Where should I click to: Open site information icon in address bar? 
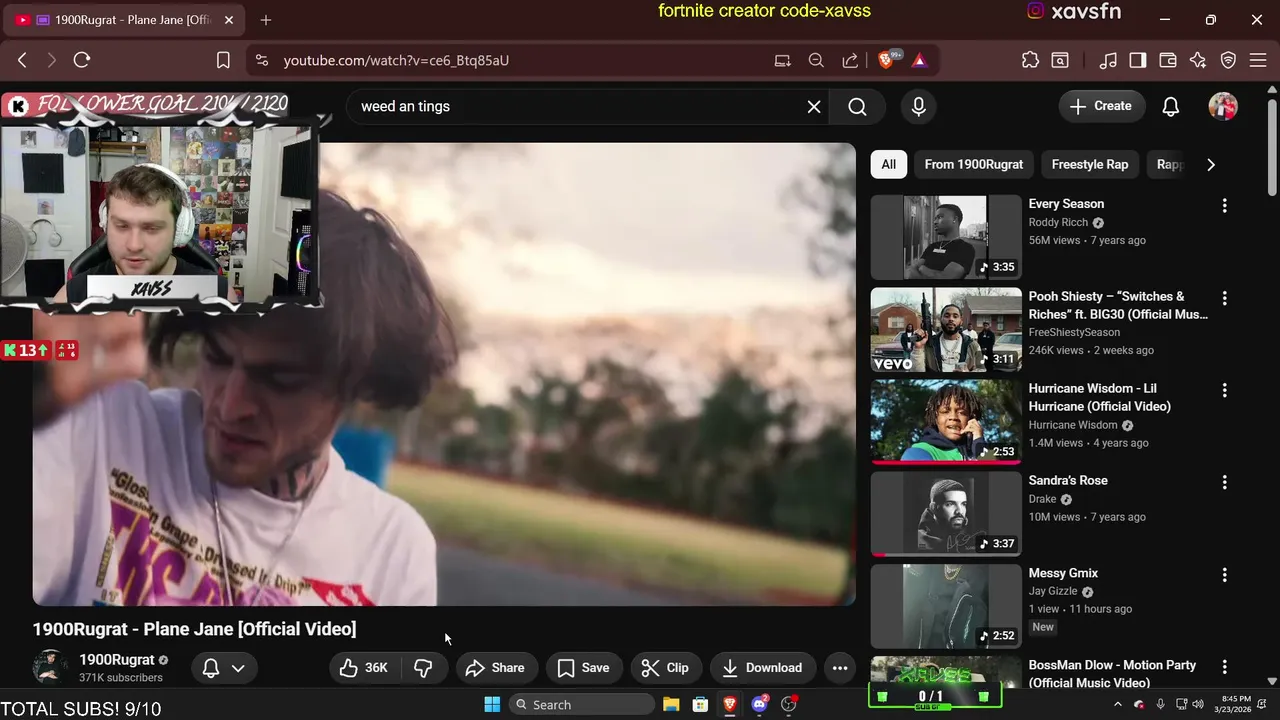[x=262, y=60]
